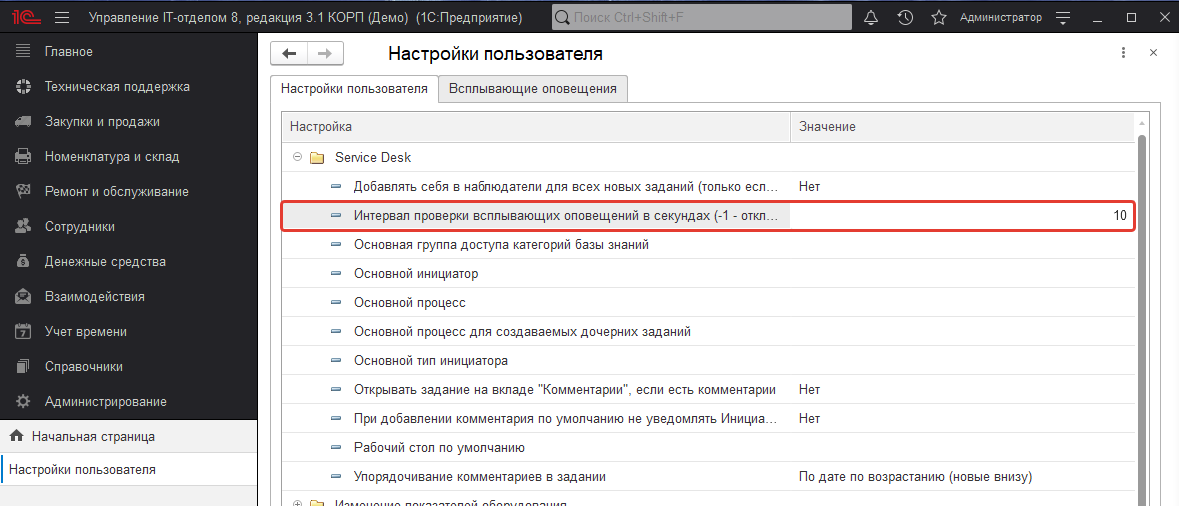1179x506 pixels.
Task: Switch to Всплывающие оповещения tab
Action: tap(533, 89)
